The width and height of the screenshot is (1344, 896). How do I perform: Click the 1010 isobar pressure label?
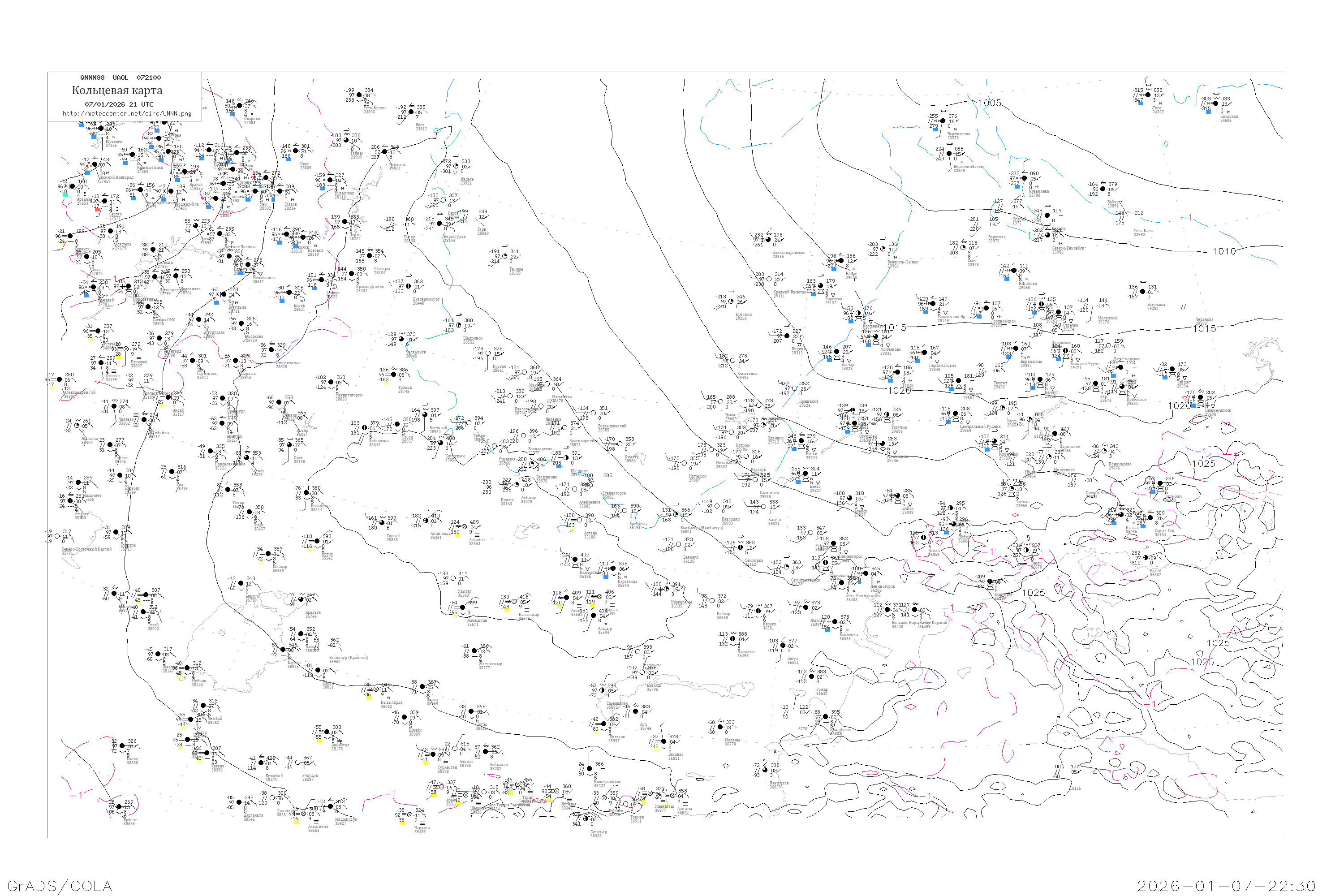click(1224, 251)
